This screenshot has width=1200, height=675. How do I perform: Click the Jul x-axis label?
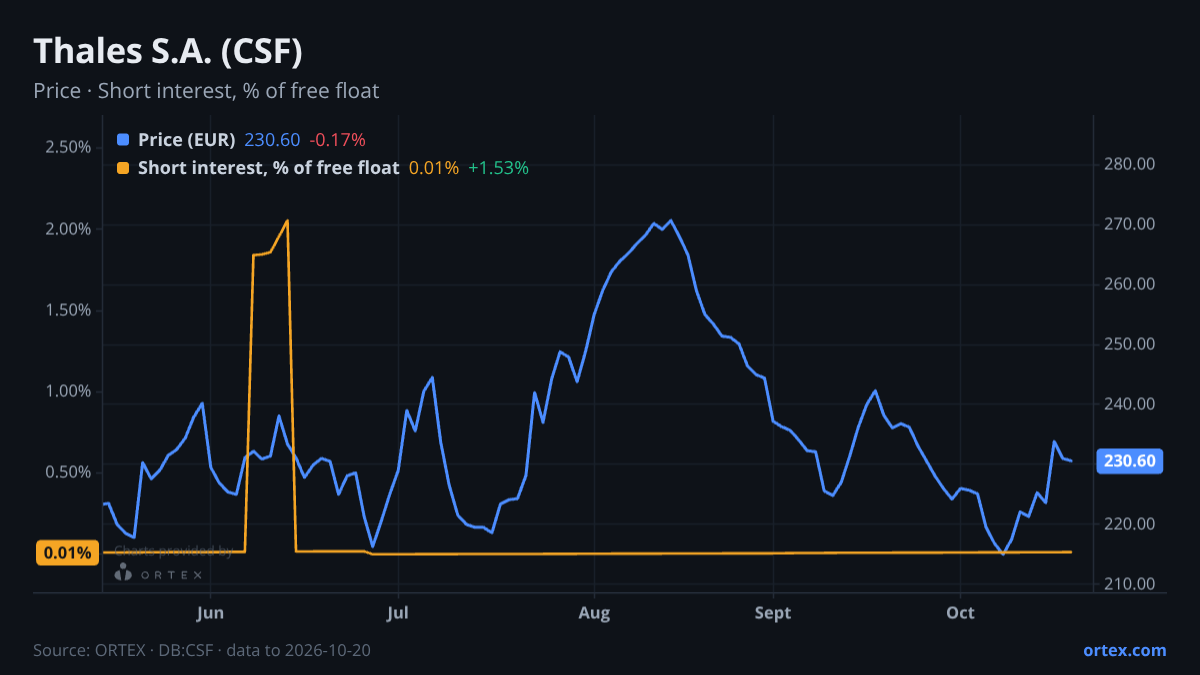398,612
